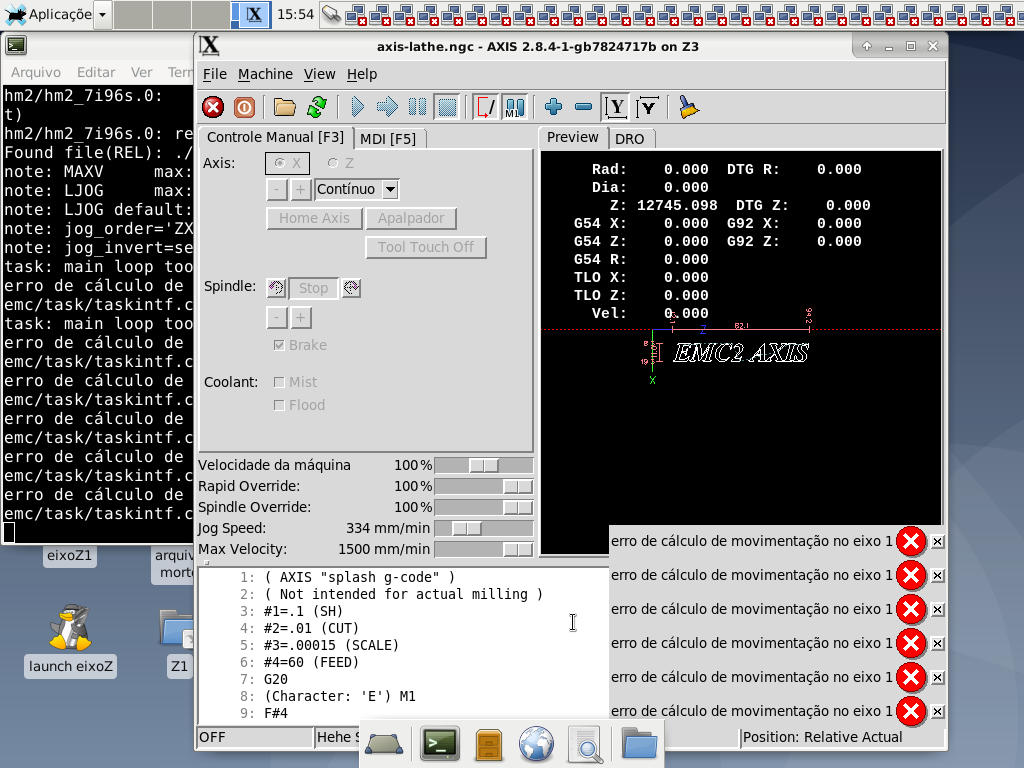Decrease spindle speed with minus button
The width and height of the screenshot is (1024, 768).
click(277, 318)
